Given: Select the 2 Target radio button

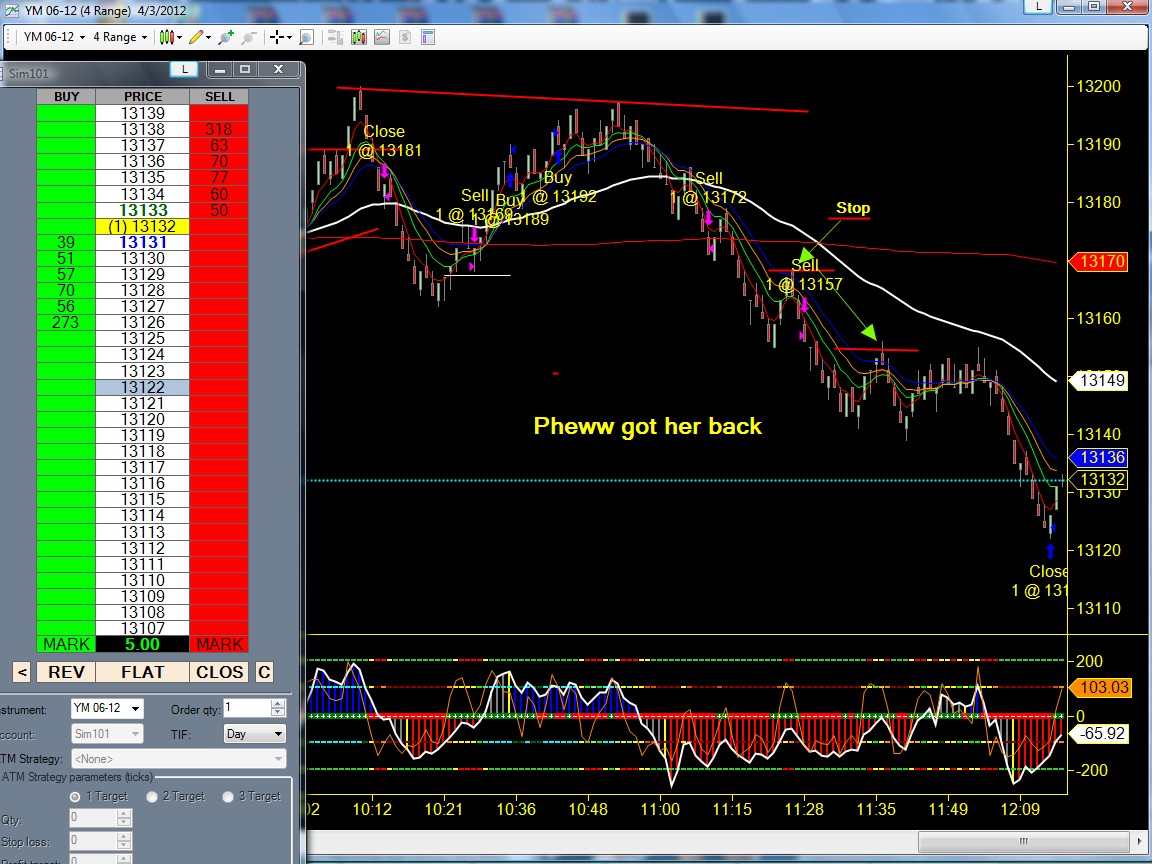Looking at the screenshot, I should pyautogui.click(x=152, y=796).
